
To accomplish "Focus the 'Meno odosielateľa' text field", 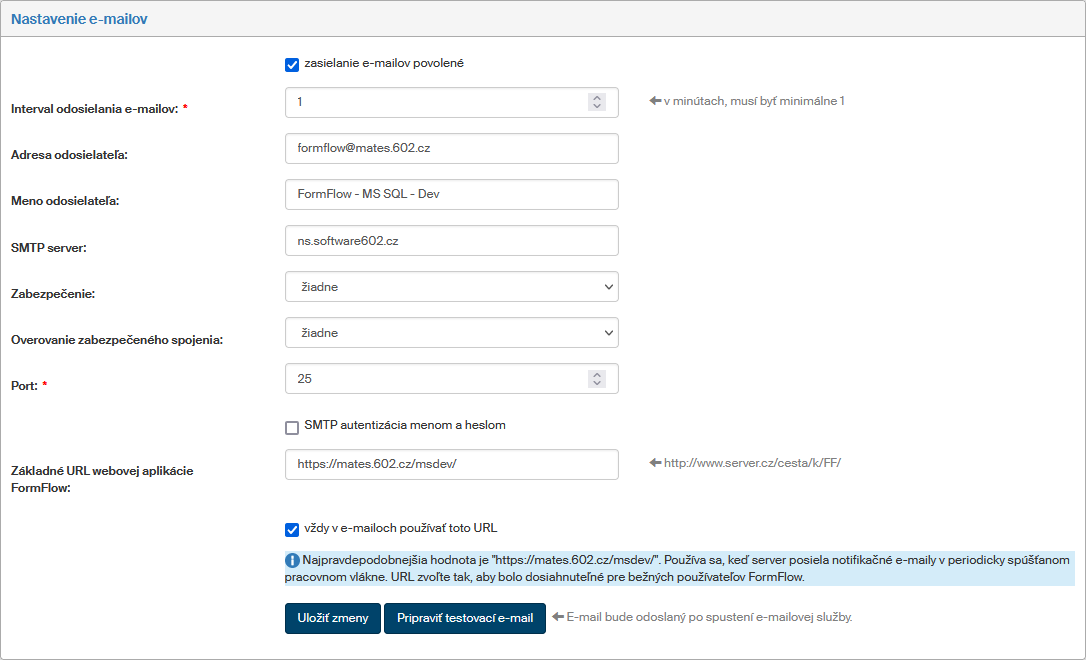I will (451, 194).
